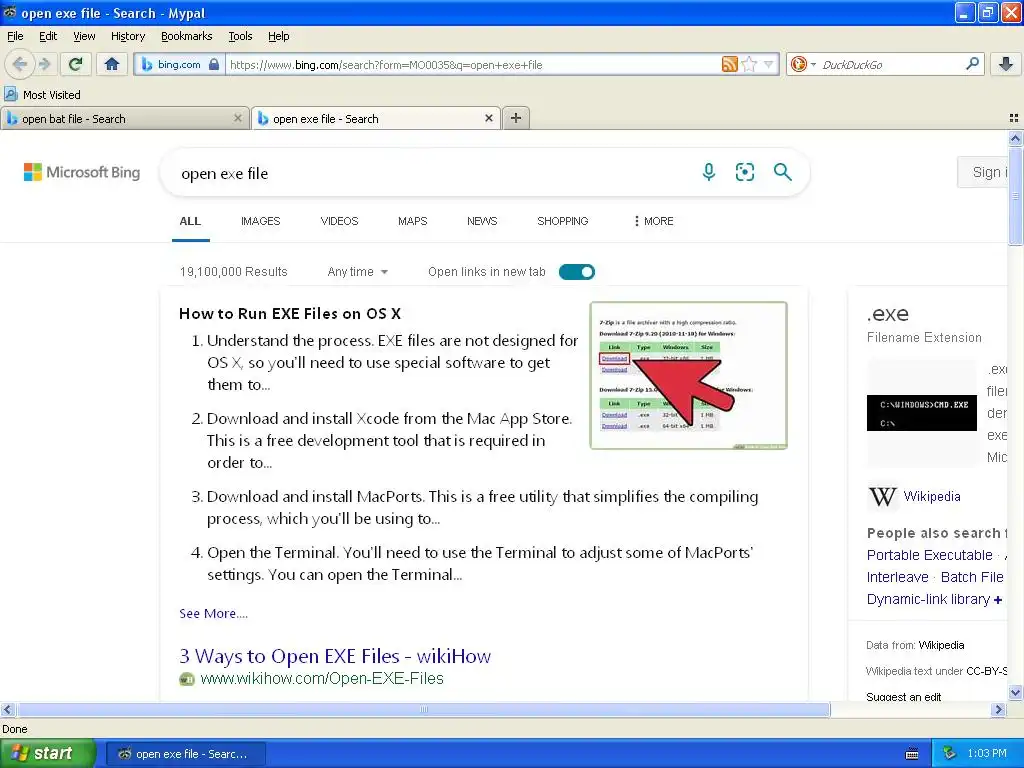Go to the home page icon
1024x768 pixels.
click(x=112, y=64)
